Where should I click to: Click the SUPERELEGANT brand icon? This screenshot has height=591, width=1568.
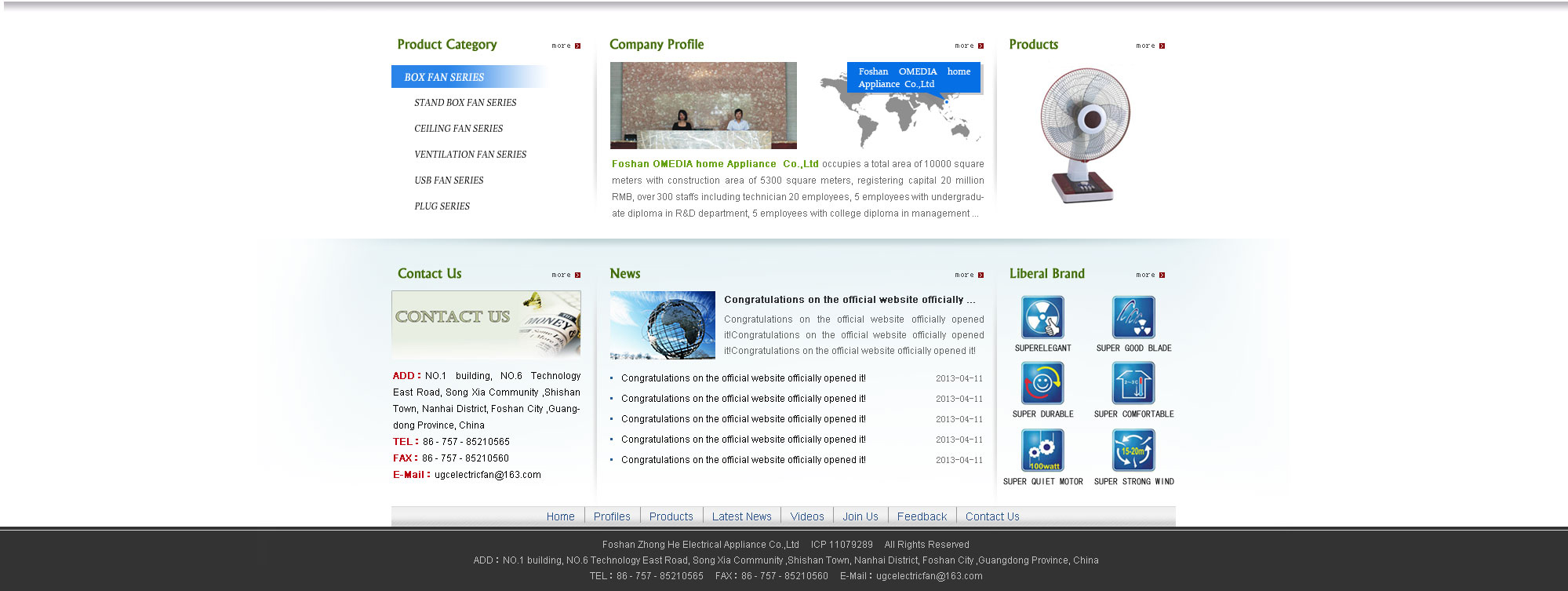pyautogui.click(x=1042, y=317)
